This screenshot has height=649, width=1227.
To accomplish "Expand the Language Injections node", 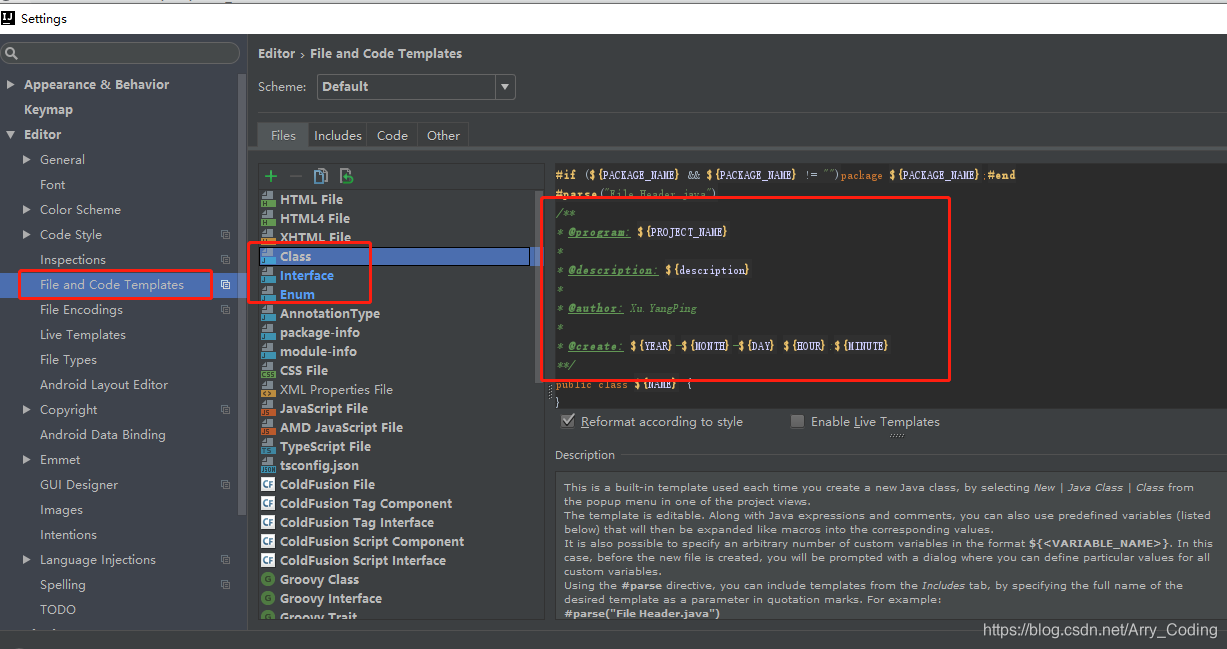I will (27, 560).
